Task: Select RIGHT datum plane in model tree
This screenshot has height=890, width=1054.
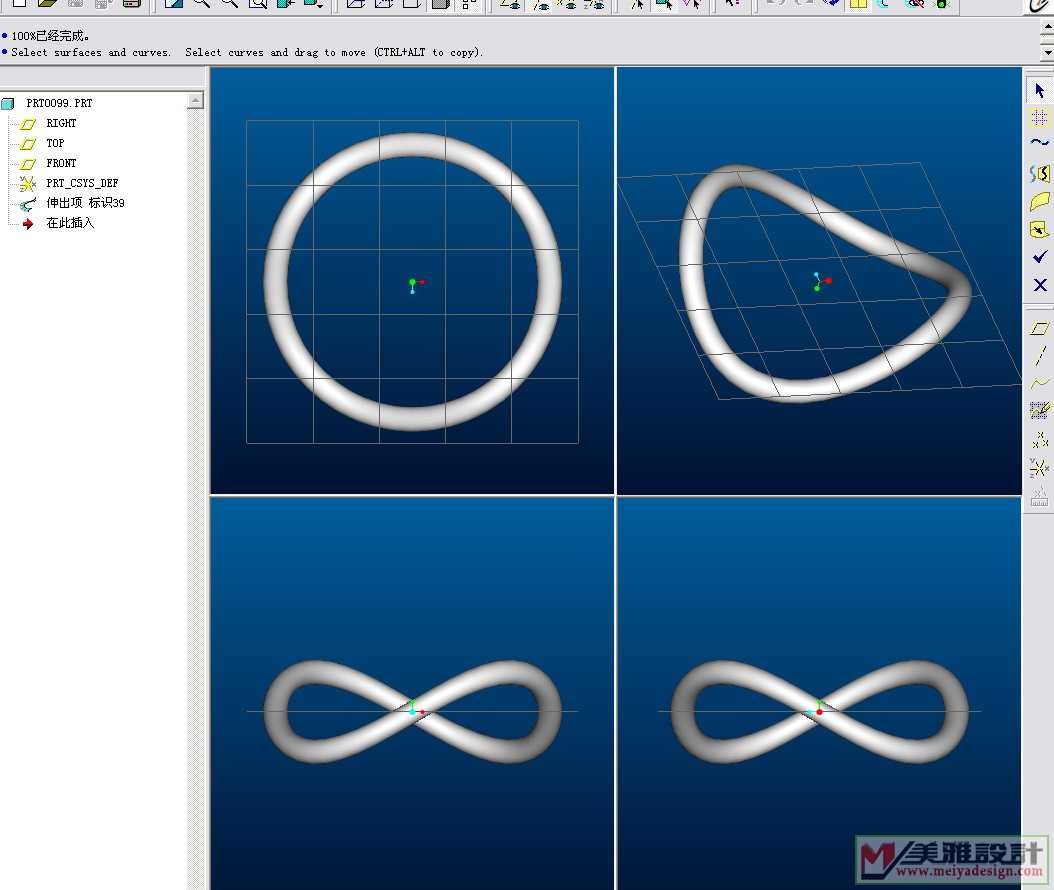Action: coord(60,123)
